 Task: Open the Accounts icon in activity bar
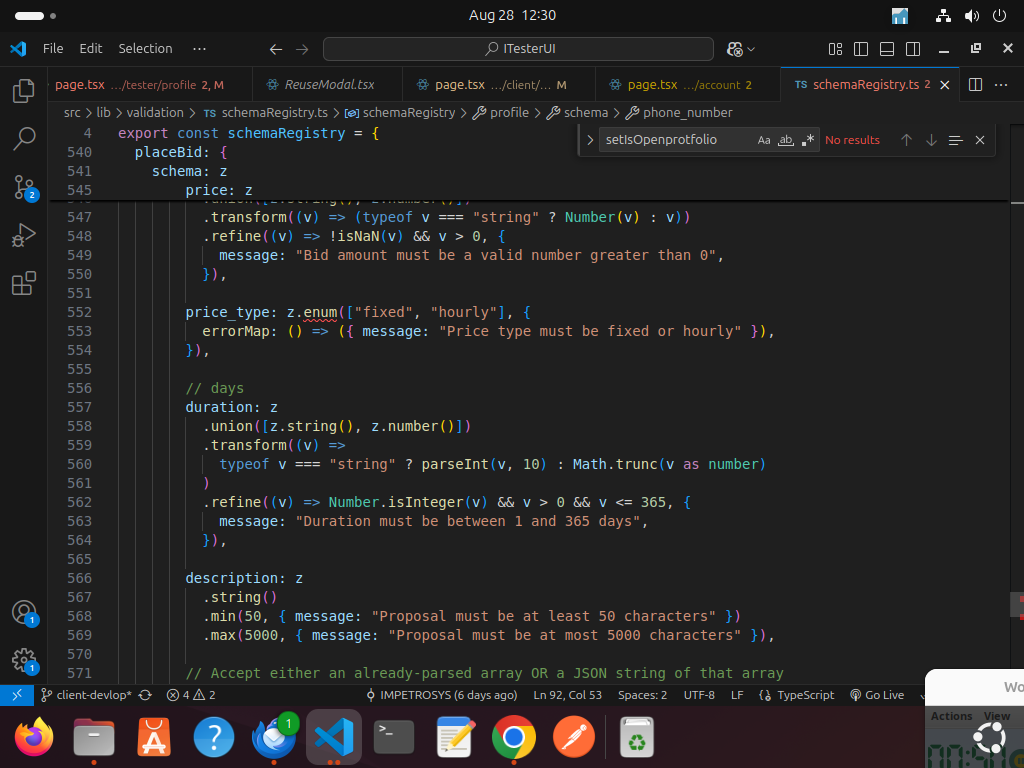pyautogui.click(x=24, y=612)
